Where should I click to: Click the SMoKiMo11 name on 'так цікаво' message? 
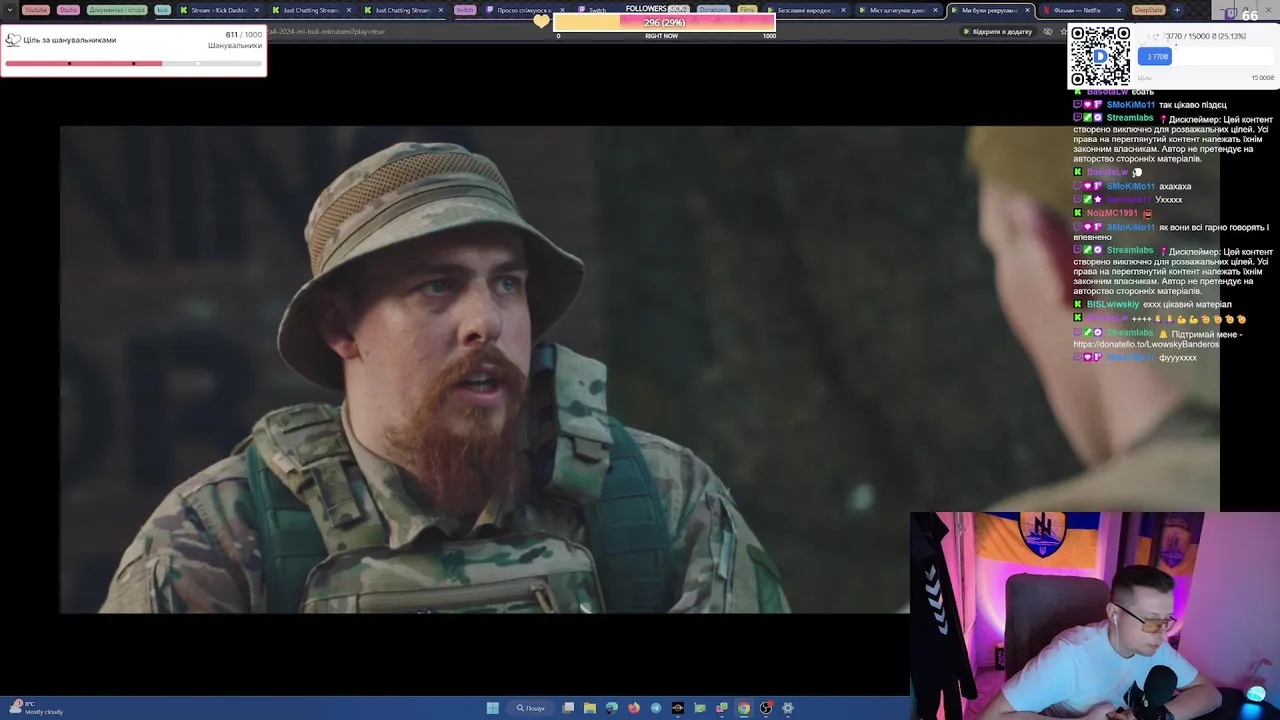(1130, 105)
